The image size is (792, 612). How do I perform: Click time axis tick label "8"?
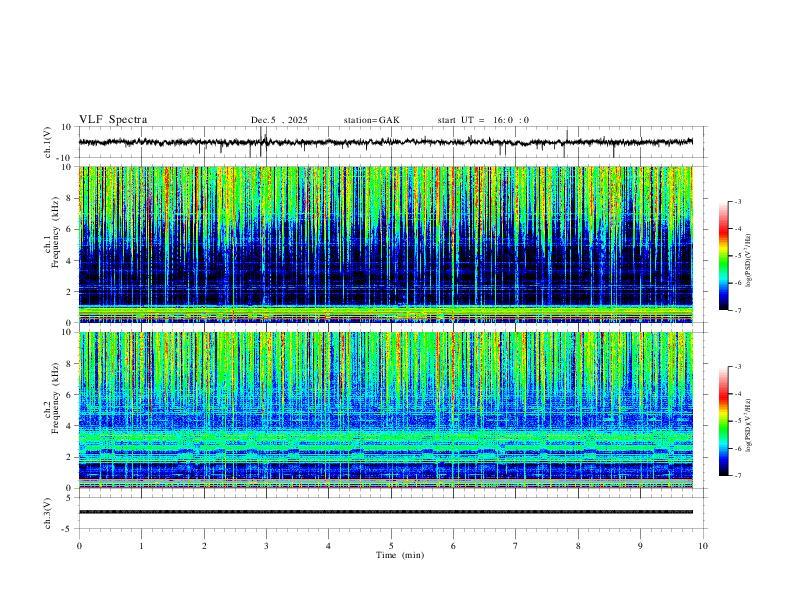coord(578,546)
